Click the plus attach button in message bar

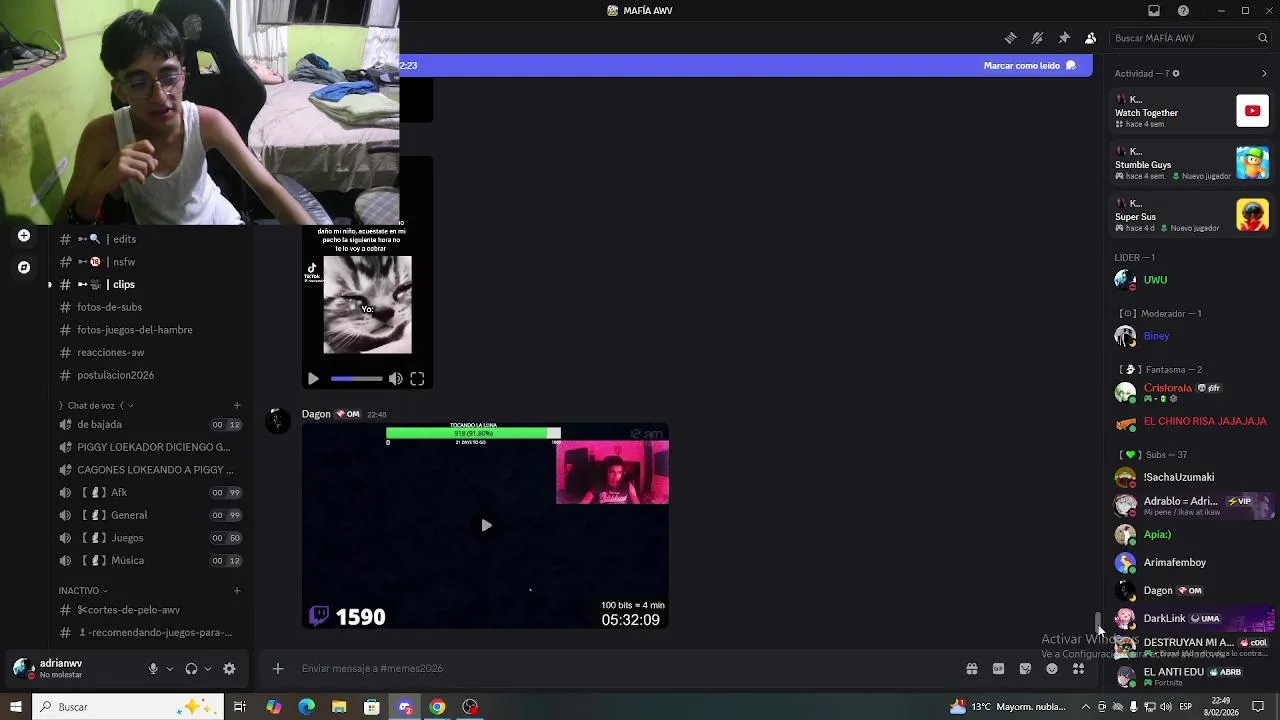278,669
